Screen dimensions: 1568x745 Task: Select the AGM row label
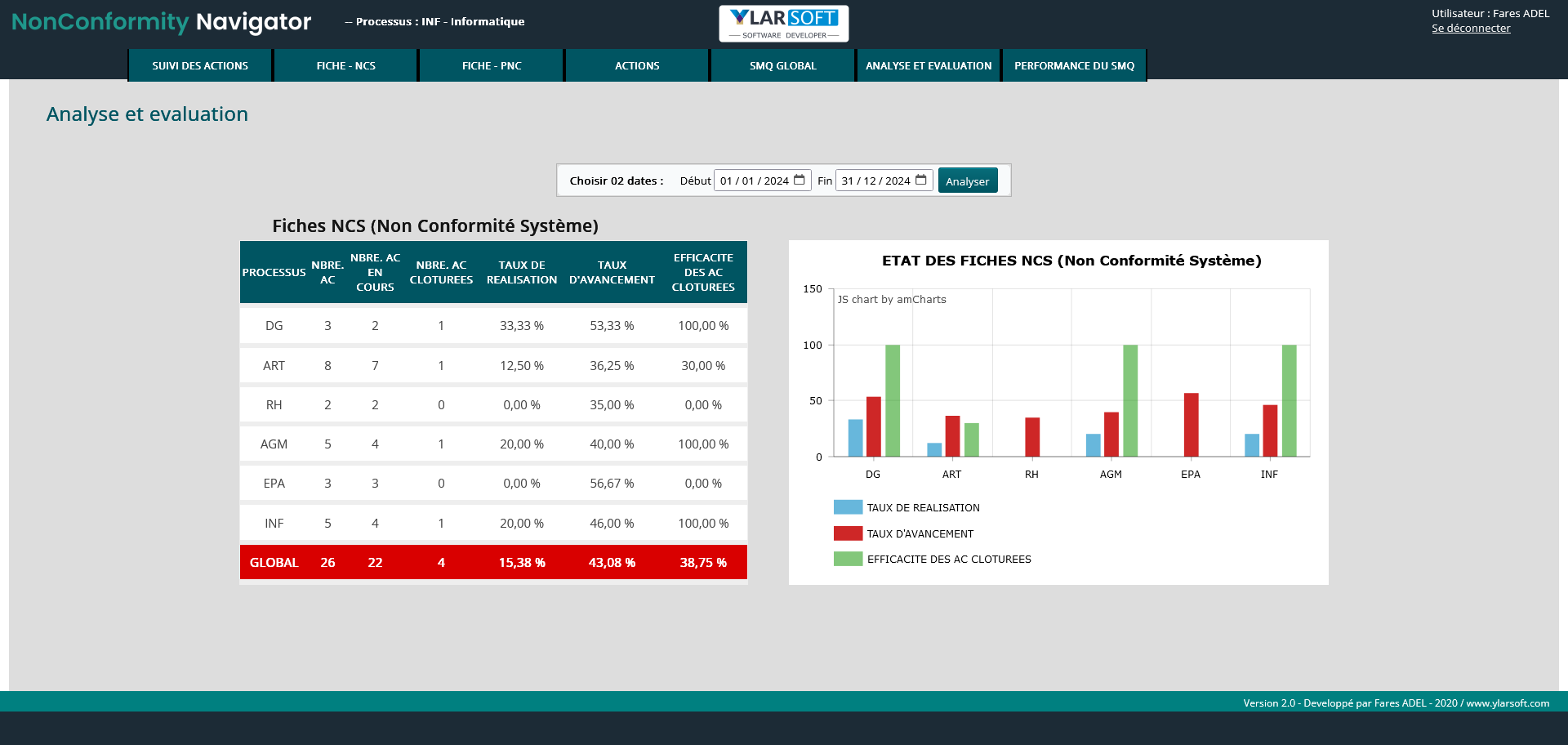[x=274, y=444]
